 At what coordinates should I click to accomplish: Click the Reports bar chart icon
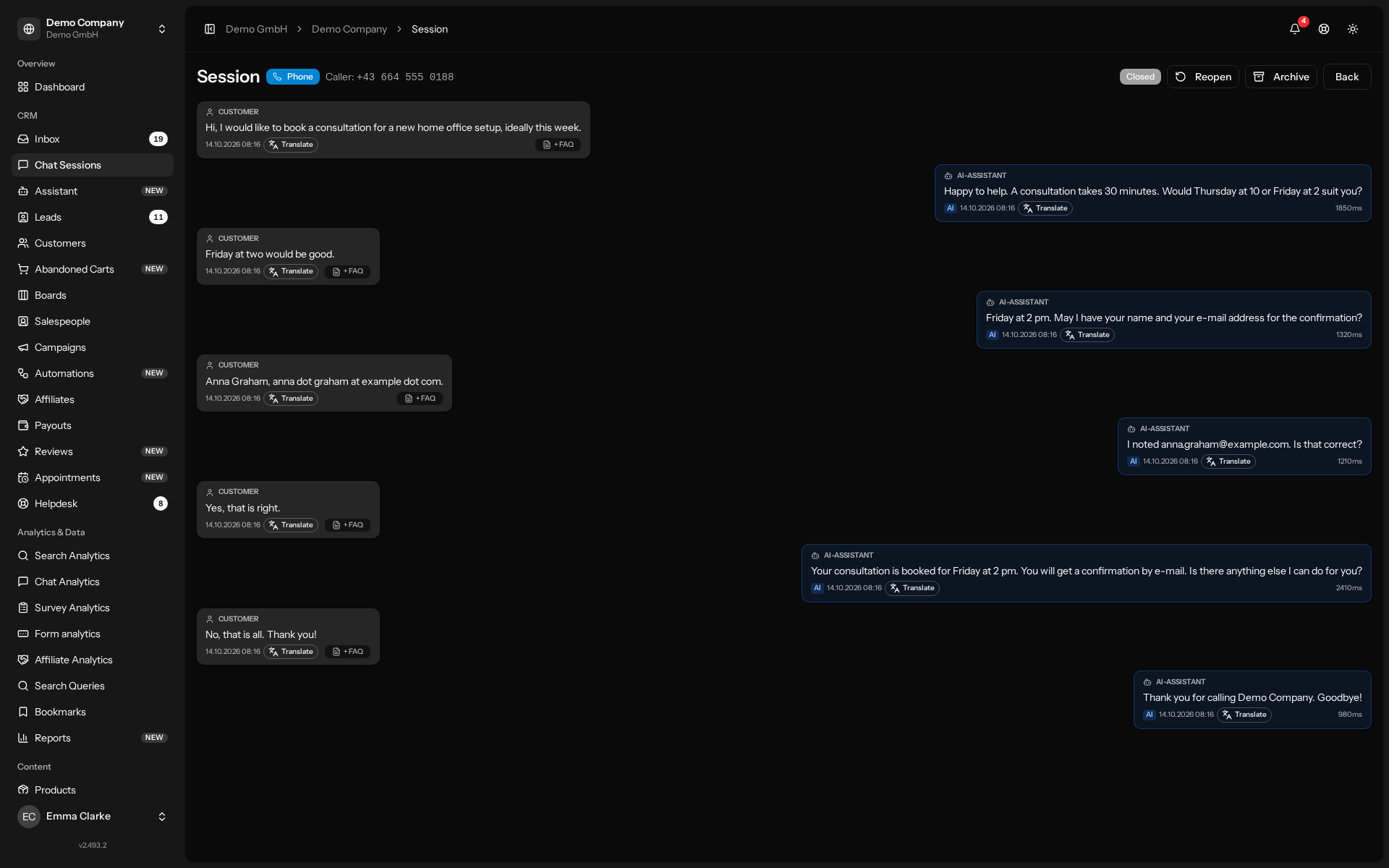(23, 738)
